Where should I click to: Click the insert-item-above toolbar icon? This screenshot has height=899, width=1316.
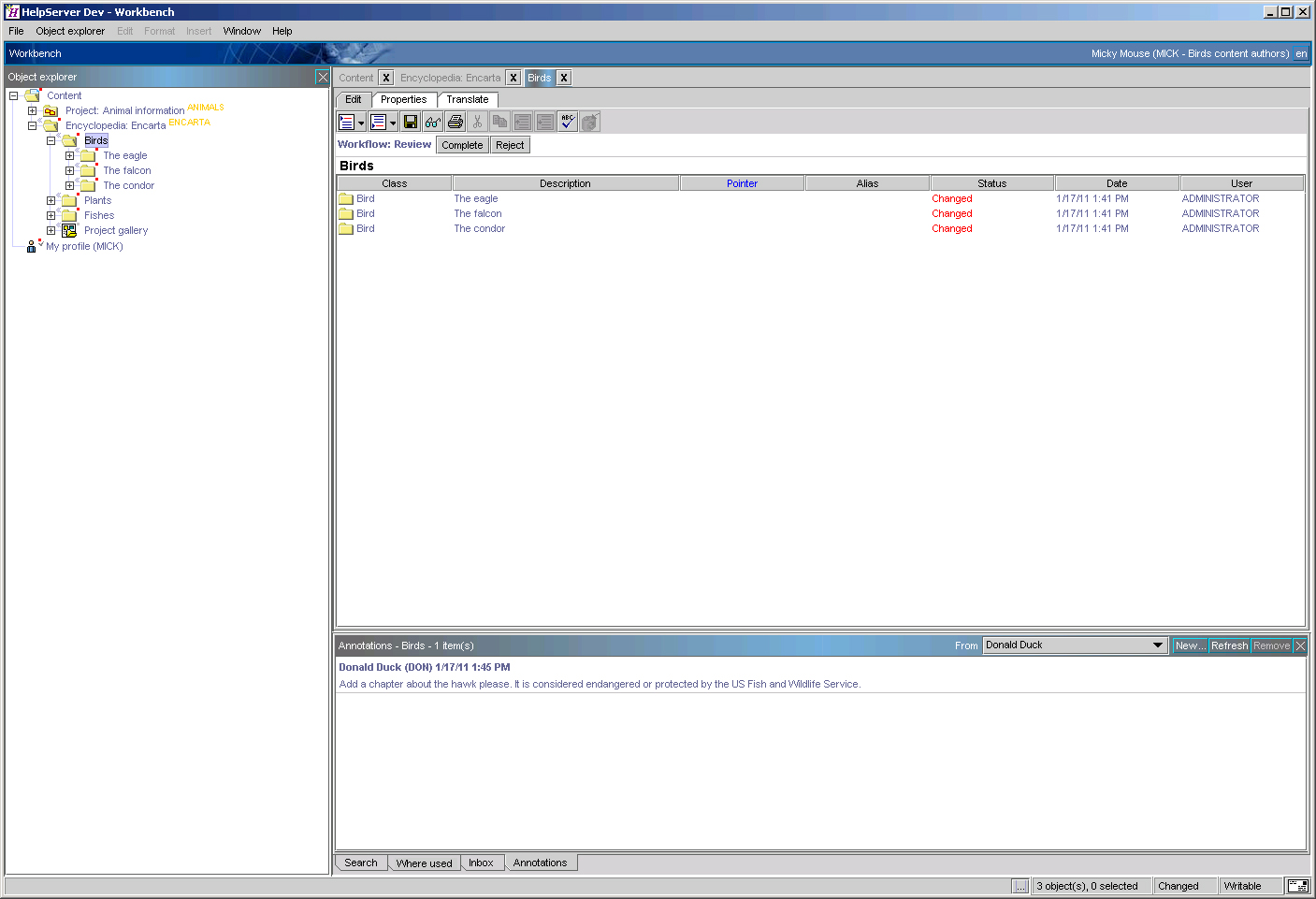[346, 122]
